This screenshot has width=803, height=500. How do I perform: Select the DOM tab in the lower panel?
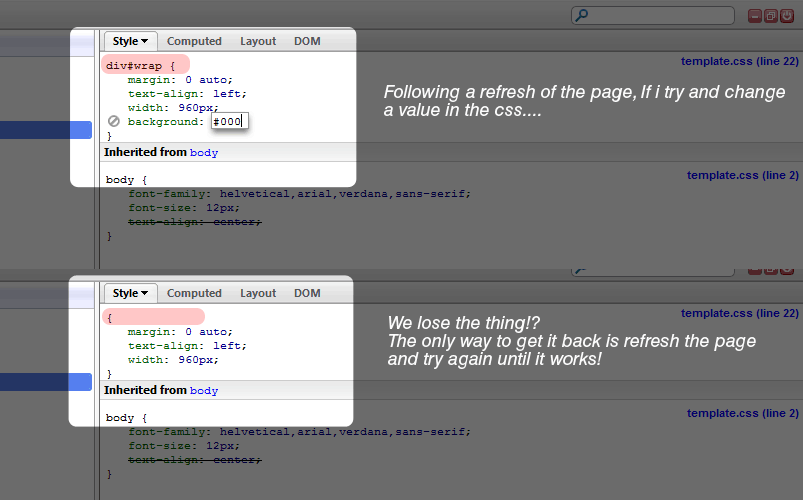(x=307, y=293)
